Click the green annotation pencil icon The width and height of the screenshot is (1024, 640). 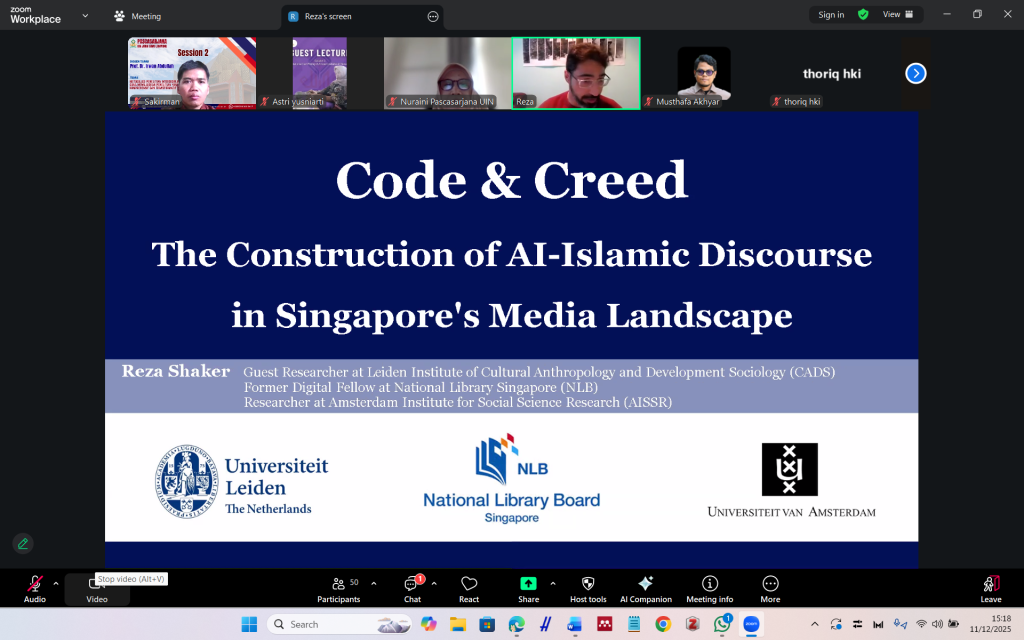[23, 543]
